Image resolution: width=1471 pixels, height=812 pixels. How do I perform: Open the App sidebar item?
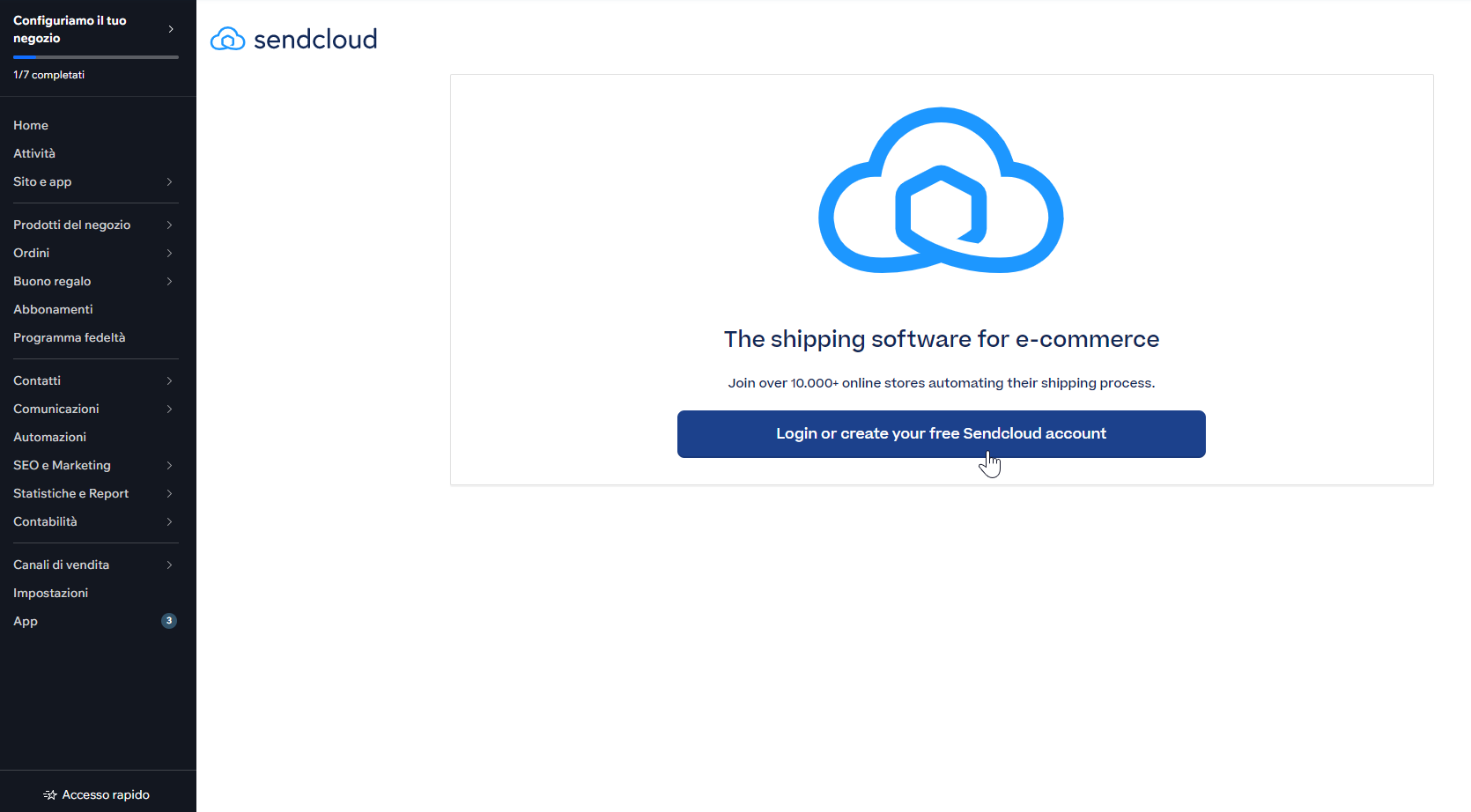point(26,621)
